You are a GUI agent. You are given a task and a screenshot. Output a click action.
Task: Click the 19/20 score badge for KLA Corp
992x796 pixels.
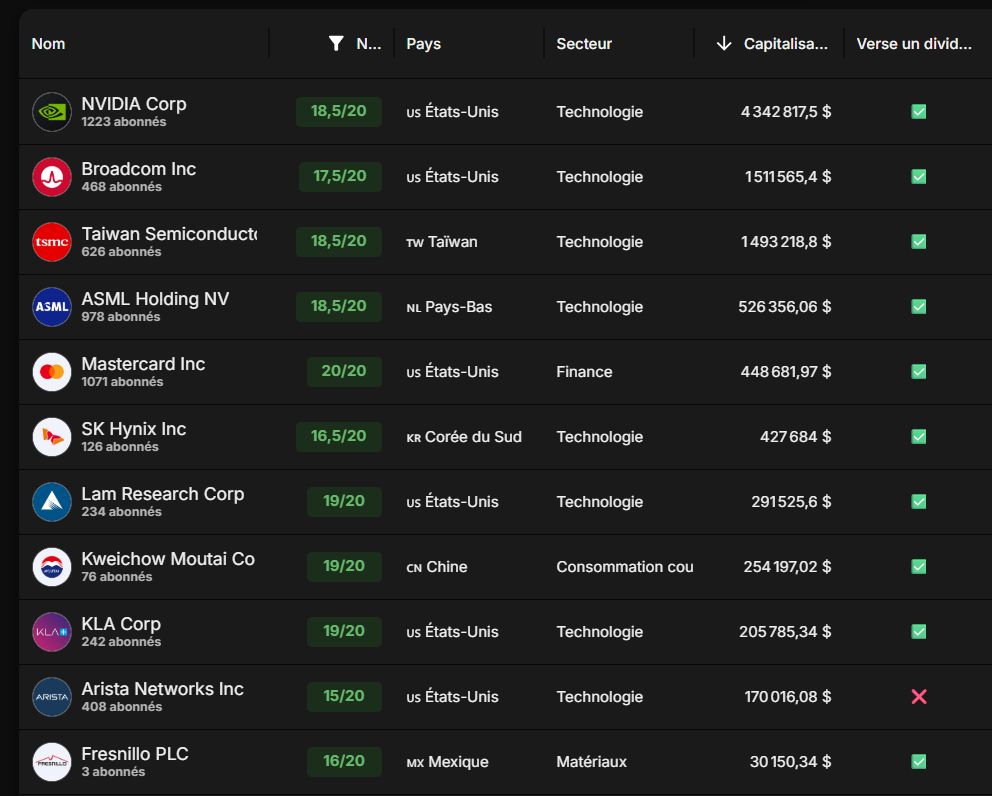[344, 631]
